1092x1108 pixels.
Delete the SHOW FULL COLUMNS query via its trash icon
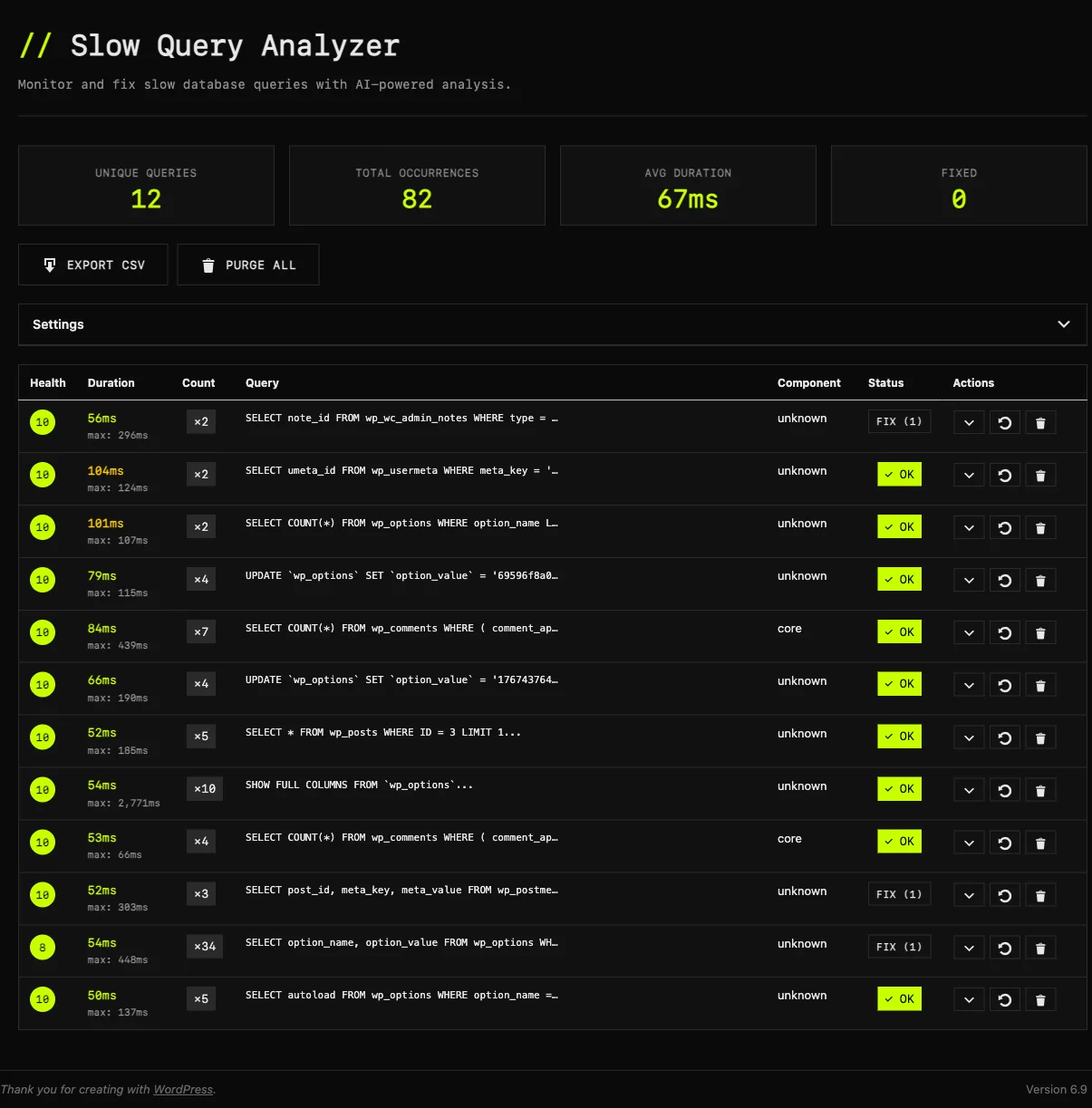pos(1040,790)
